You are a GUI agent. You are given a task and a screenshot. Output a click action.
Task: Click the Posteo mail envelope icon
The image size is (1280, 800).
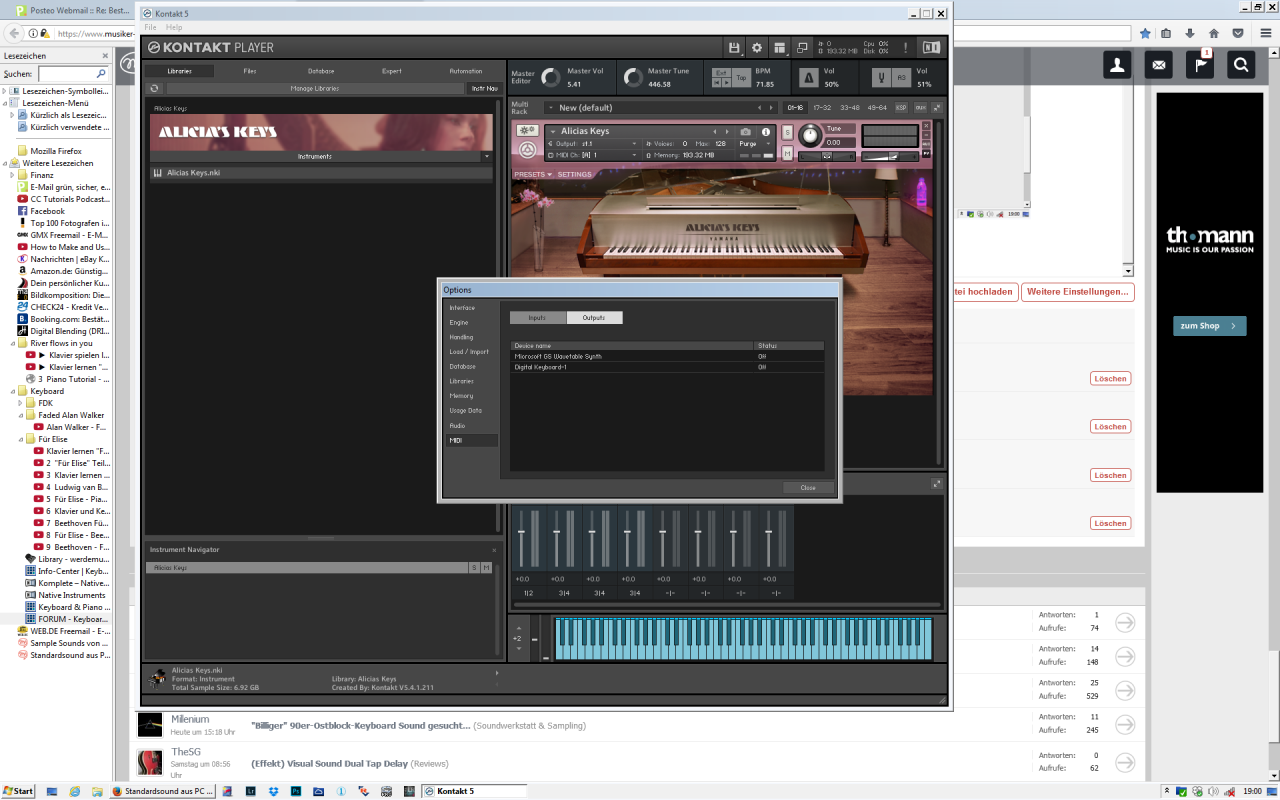coord(1159,65)
